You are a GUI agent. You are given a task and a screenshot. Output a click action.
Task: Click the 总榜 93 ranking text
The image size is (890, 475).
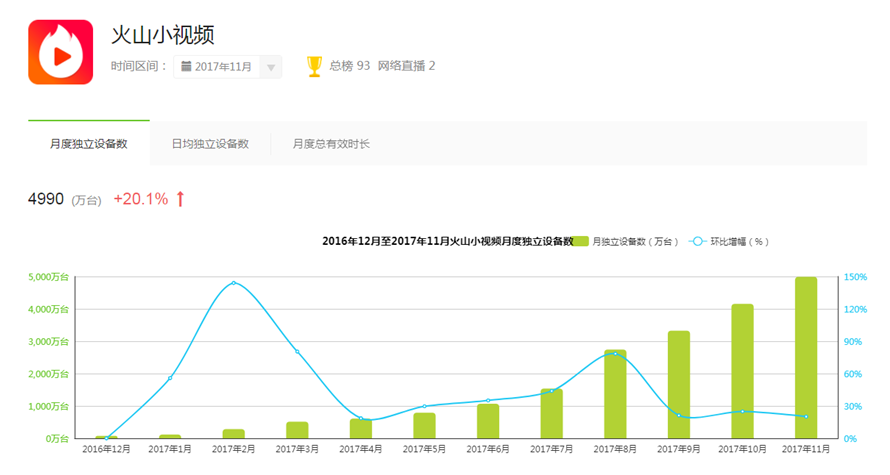(350, 66)
